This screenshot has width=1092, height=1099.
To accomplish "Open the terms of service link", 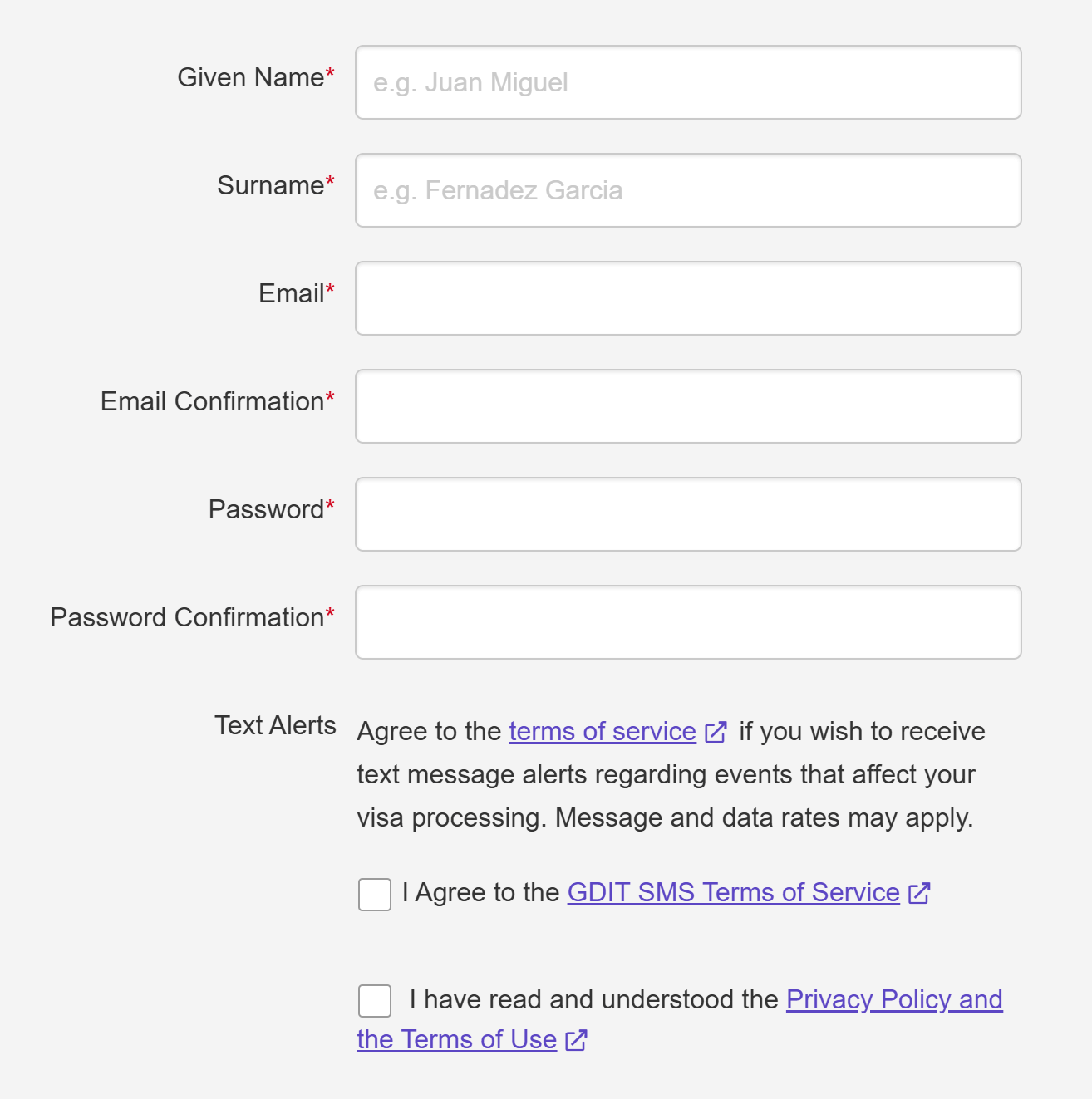I will tap(603, 731).
